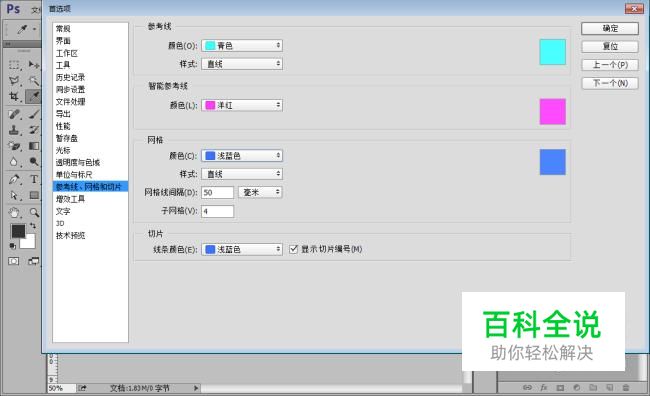Click the 确定 button

click(x=610, y=29)
